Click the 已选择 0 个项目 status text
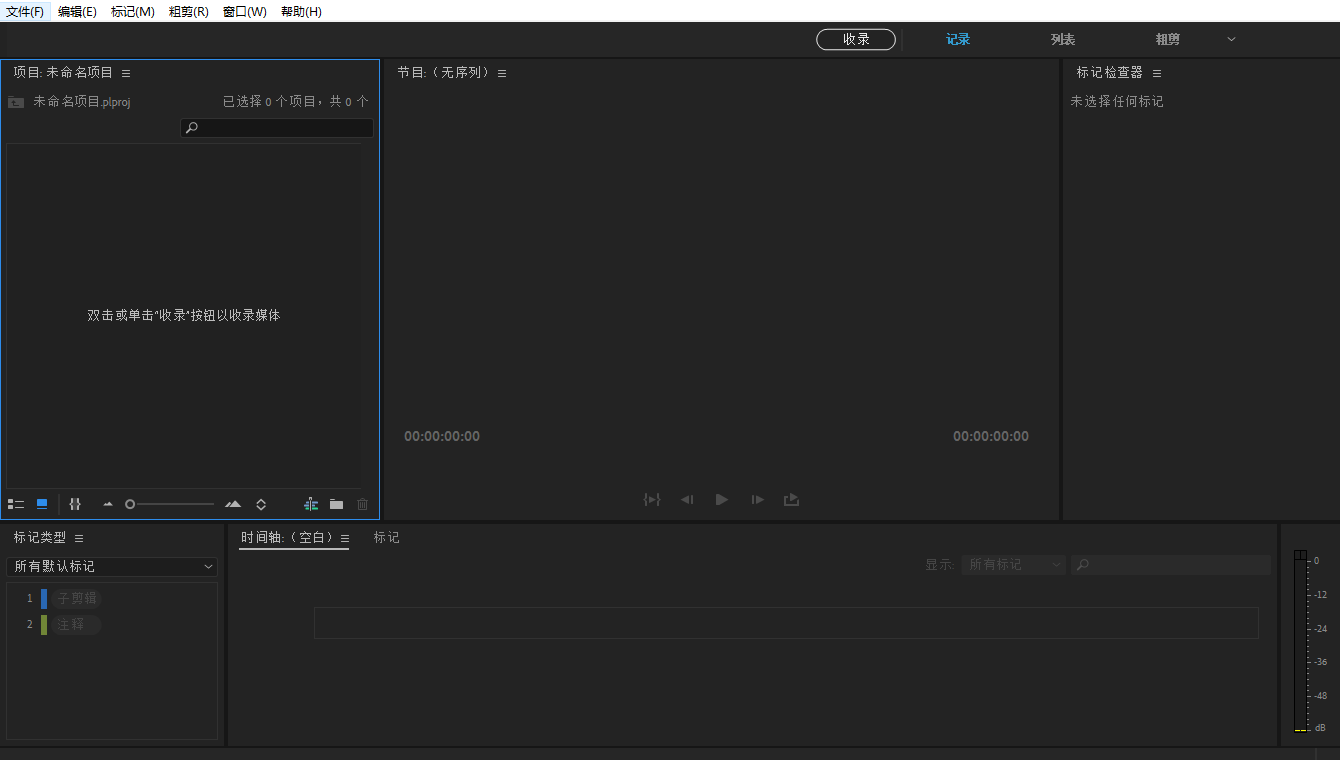The height and width of the screenshot is (760, 1340). point(296,102)
